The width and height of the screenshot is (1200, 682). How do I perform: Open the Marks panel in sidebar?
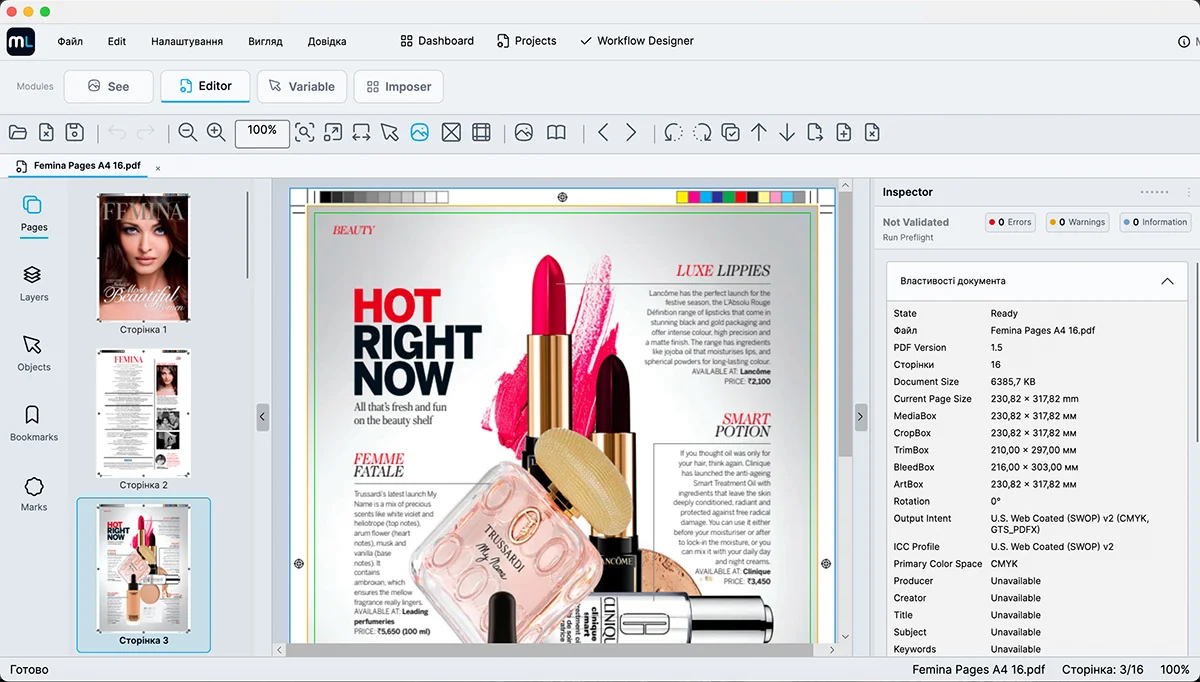[x=34, y=493]
